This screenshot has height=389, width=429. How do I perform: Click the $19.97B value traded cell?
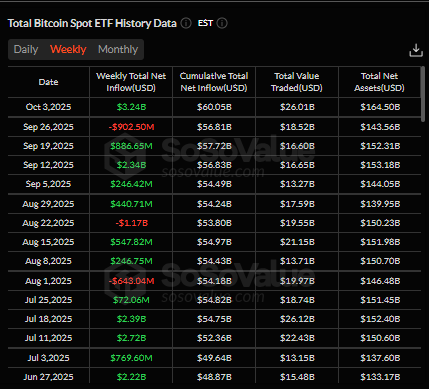coord(297,281)
